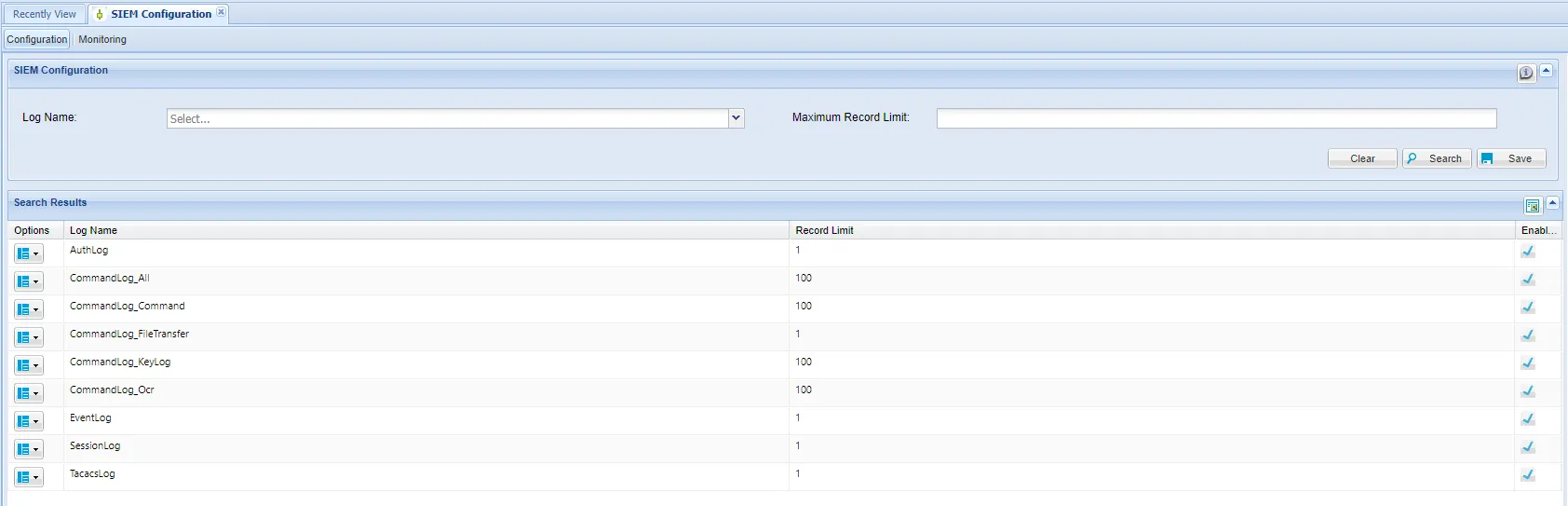The width and height of the screenshot is (1568, 506).
Task: Open the Configuration sub-tab
Action: point(37,39)
